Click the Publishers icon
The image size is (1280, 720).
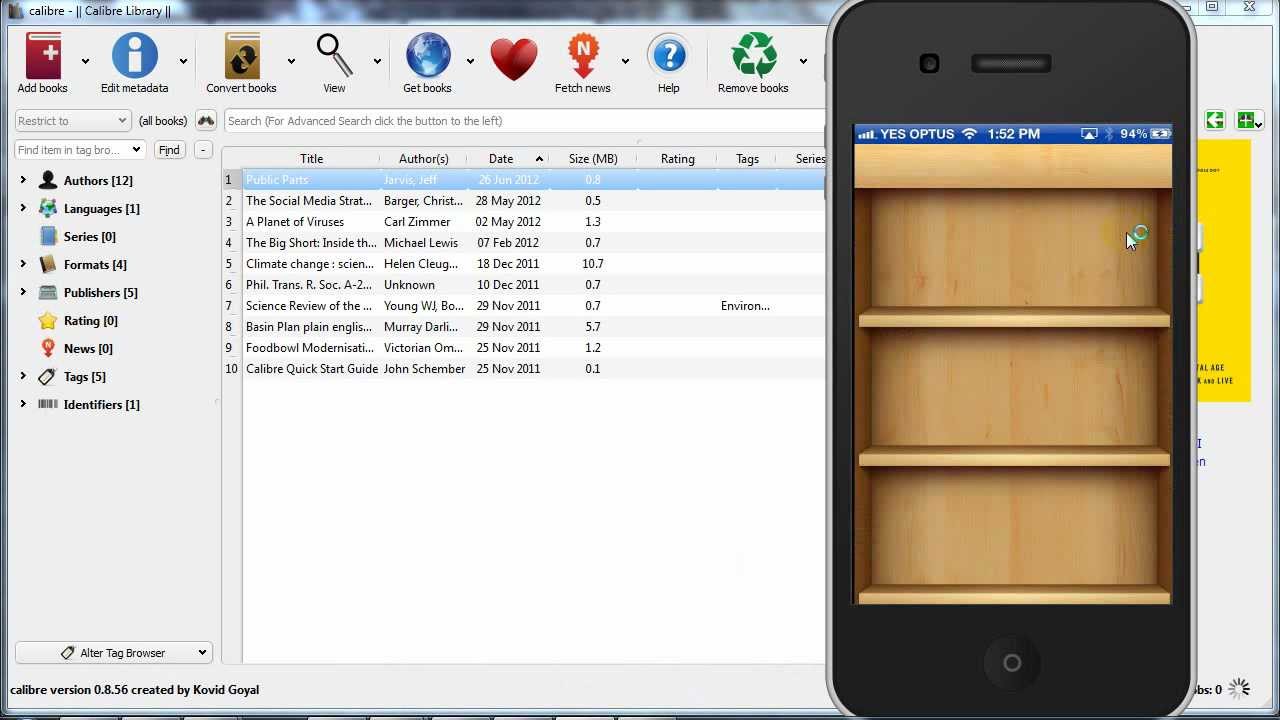[48, 292]
